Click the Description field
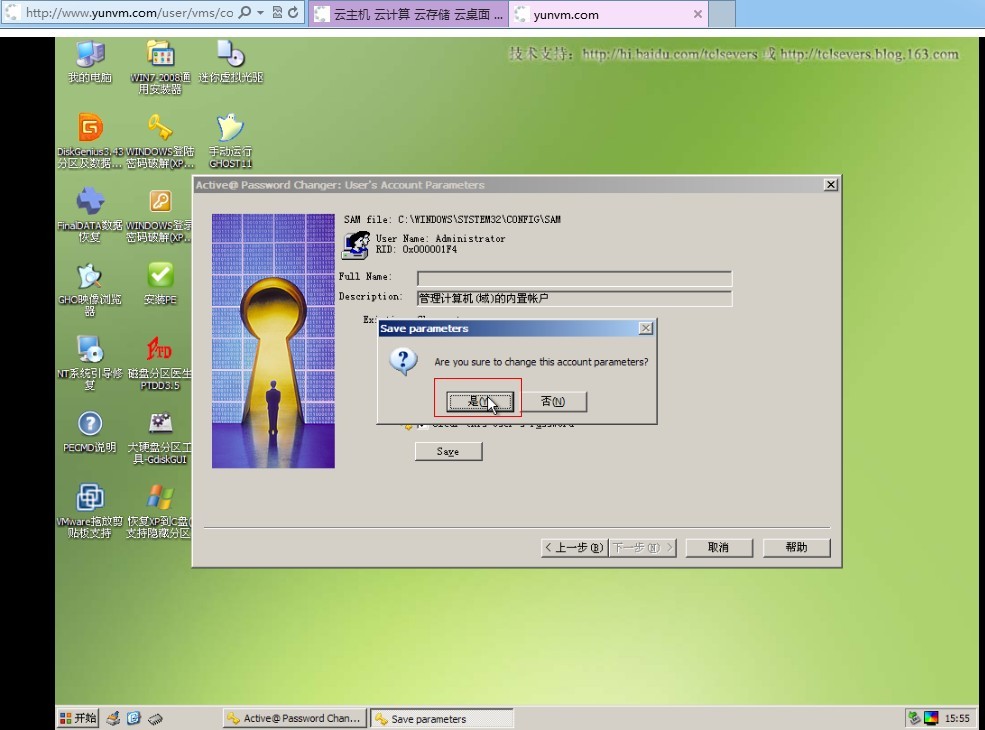 coord(574,298)
